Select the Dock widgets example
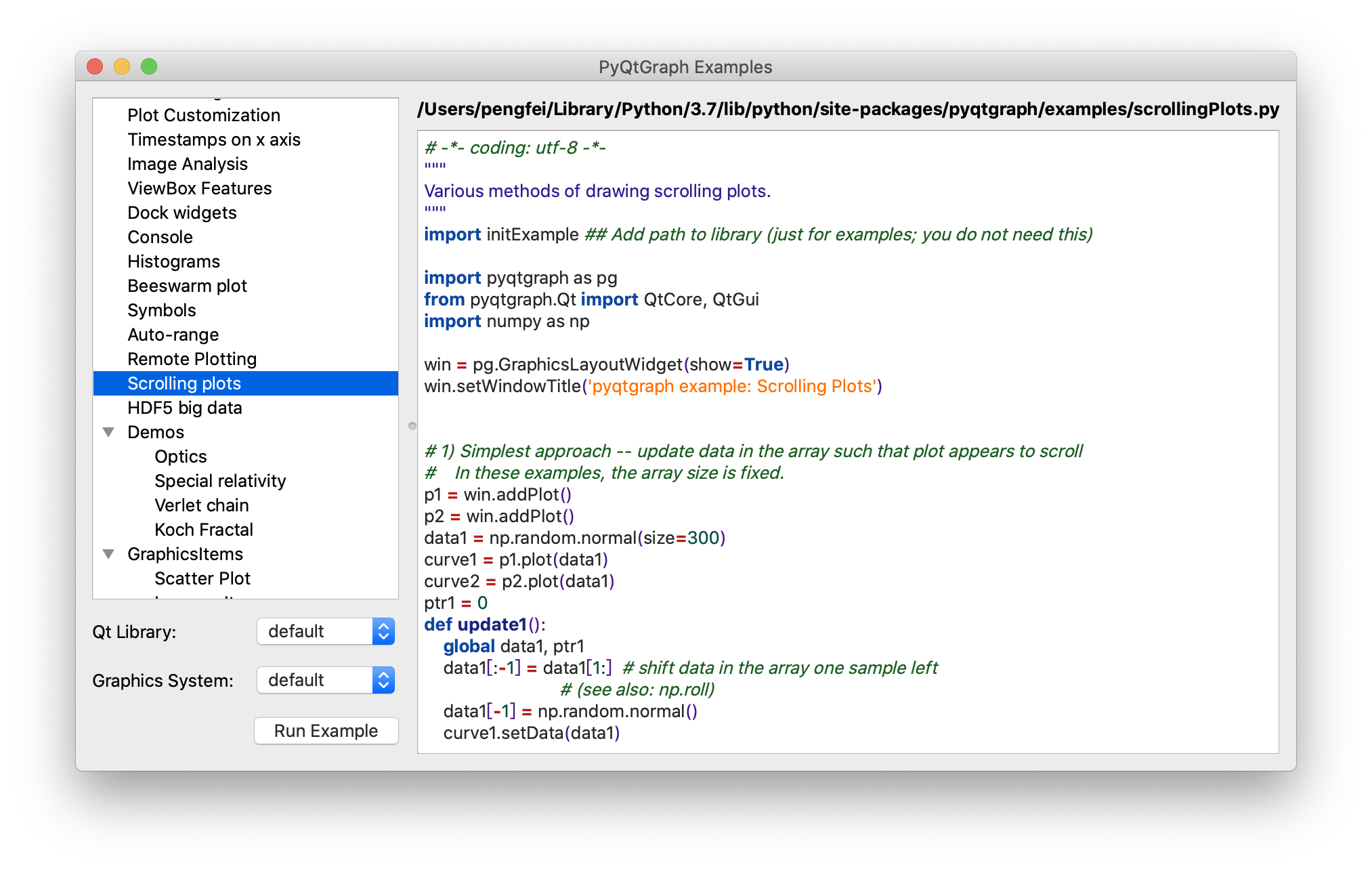 181,213
